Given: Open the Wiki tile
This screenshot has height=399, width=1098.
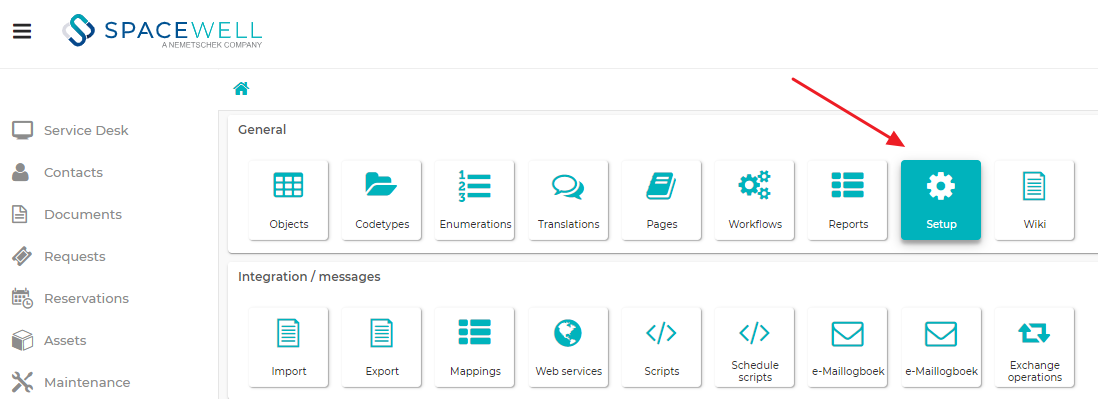Looking at the screenshot, I should coord(1034,200).
